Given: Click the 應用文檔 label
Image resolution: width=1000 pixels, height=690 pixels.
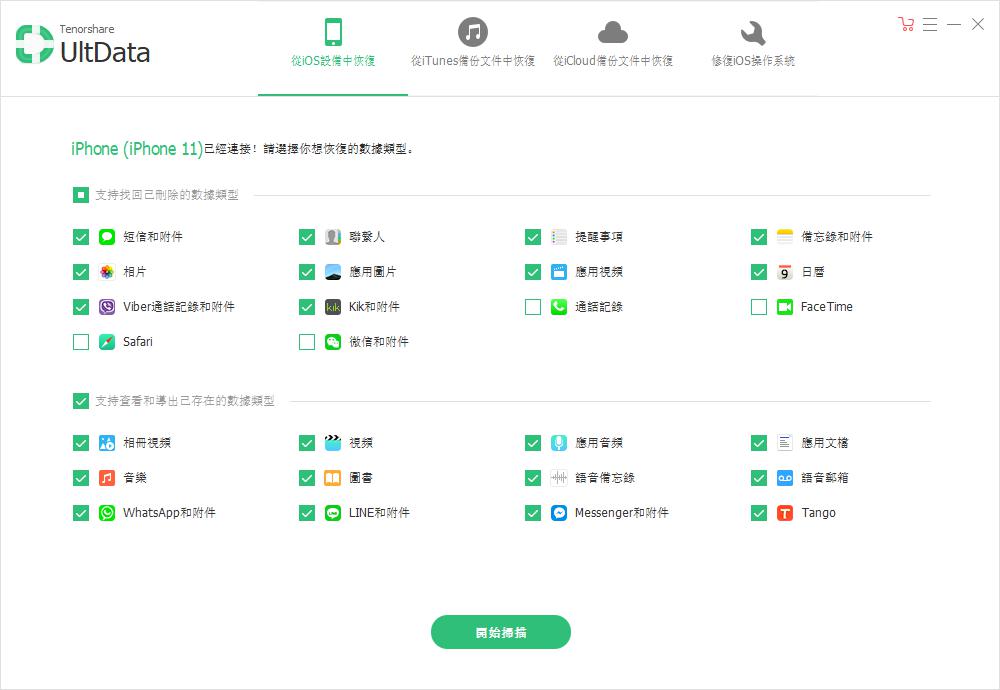Looking at the screenshot, I should click(825, 443).
